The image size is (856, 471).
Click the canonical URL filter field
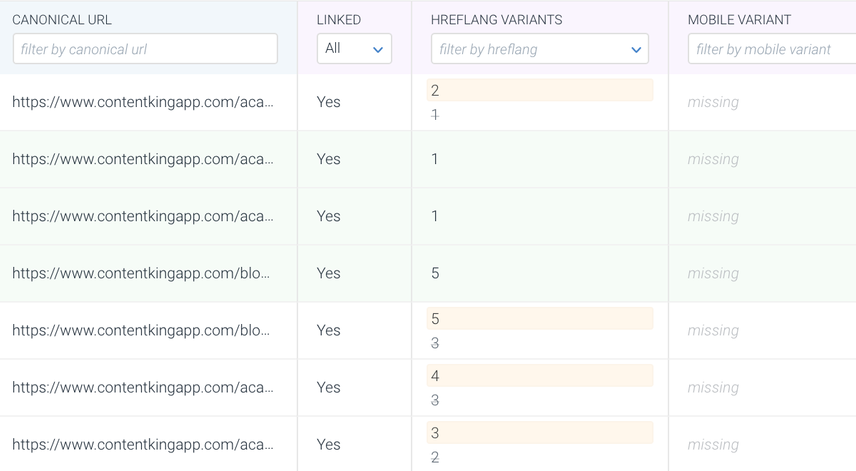click(x=145, y=49)
